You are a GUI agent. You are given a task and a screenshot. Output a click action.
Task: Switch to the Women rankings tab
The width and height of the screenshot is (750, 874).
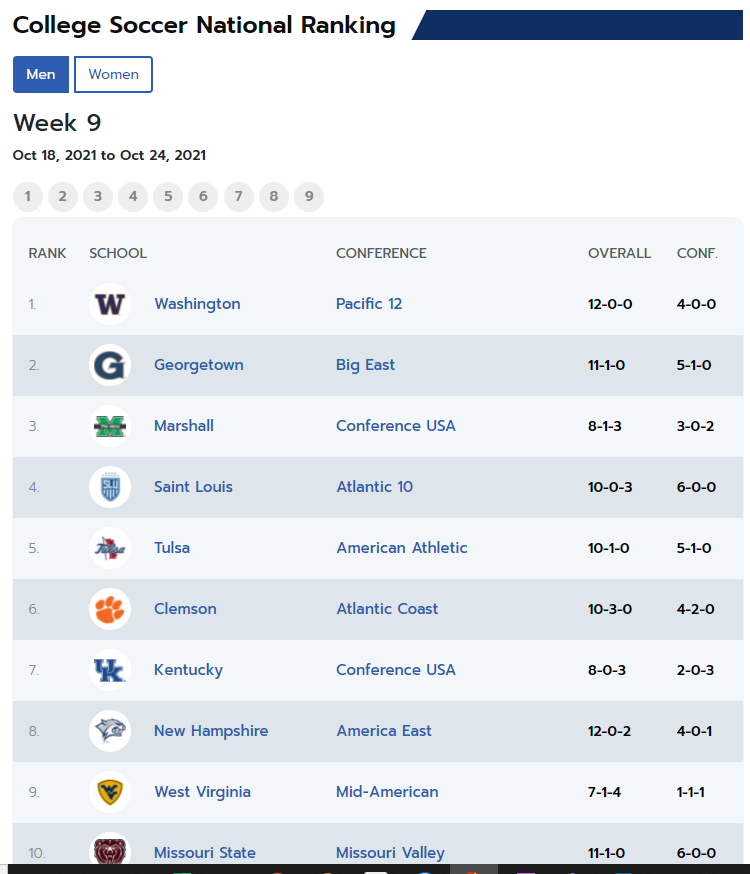pos(113,74)
